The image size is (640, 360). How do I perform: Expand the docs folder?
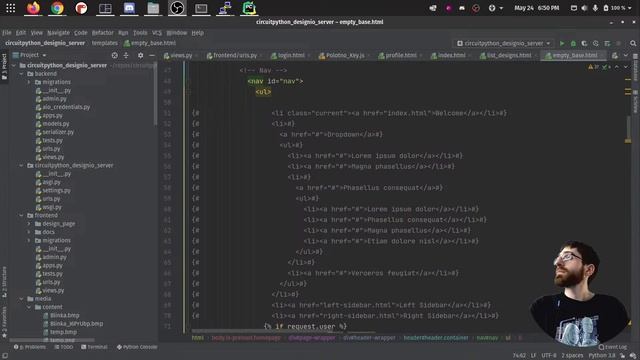point(29,232)
